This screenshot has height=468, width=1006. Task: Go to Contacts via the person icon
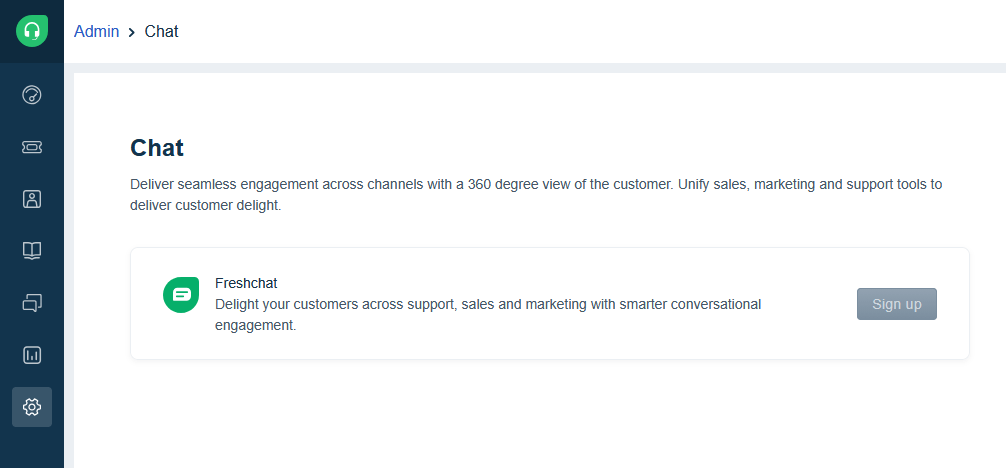(32, 198)
